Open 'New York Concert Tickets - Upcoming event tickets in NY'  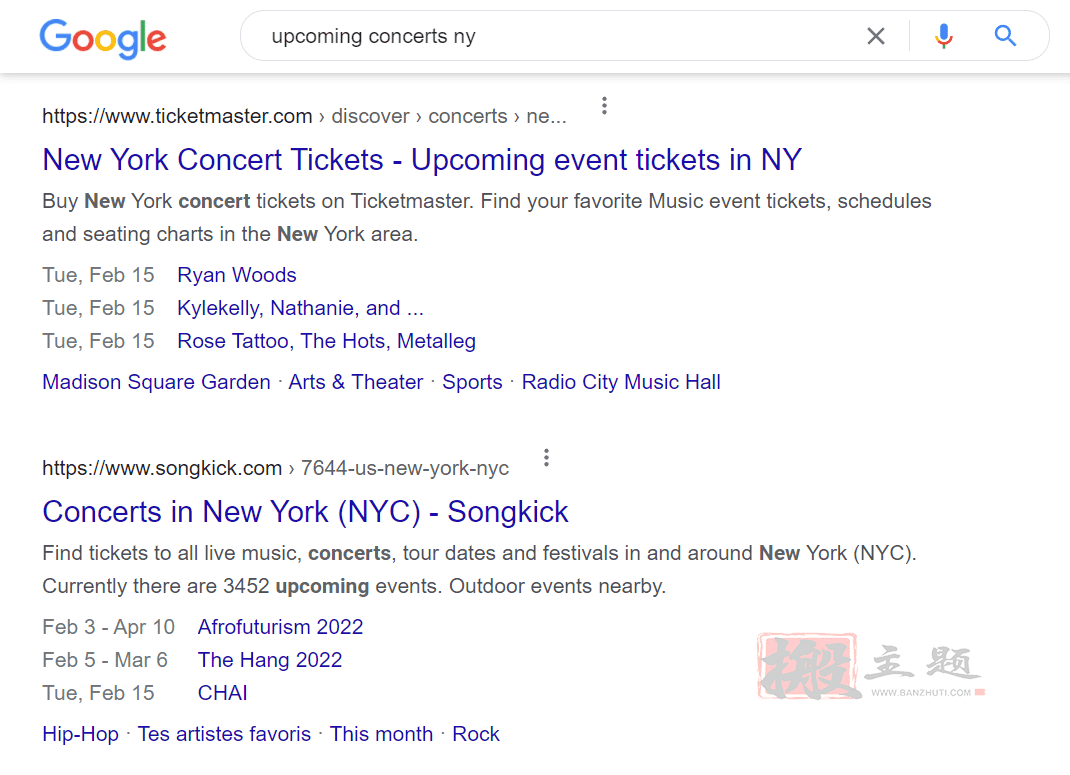[x=422, y=160]
